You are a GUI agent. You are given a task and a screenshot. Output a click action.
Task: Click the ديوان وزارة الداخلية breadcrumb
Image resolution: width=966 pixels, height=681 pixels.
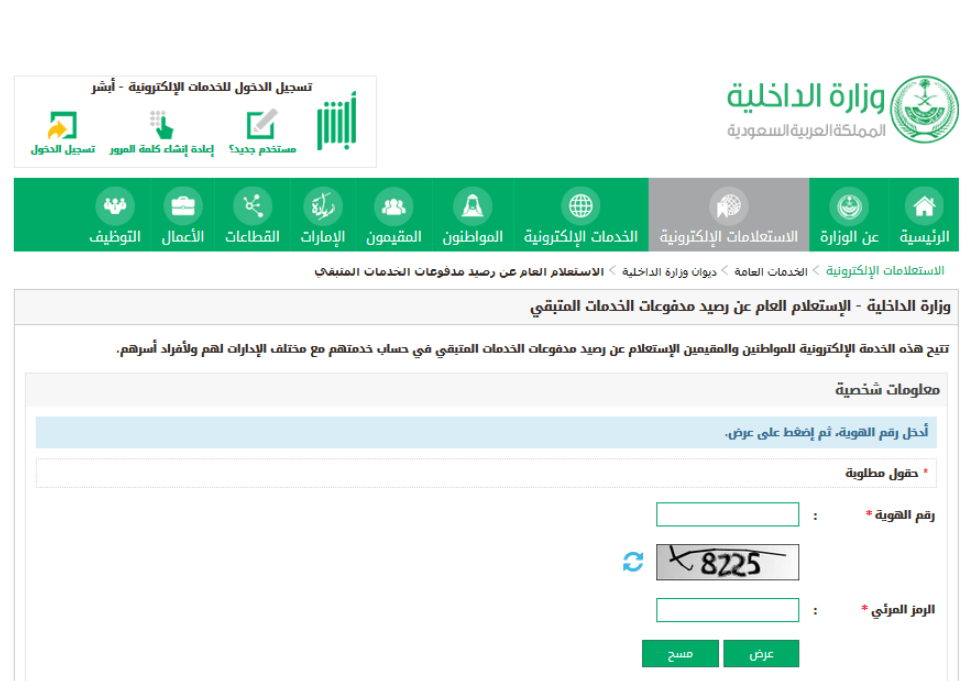[669, 272]
